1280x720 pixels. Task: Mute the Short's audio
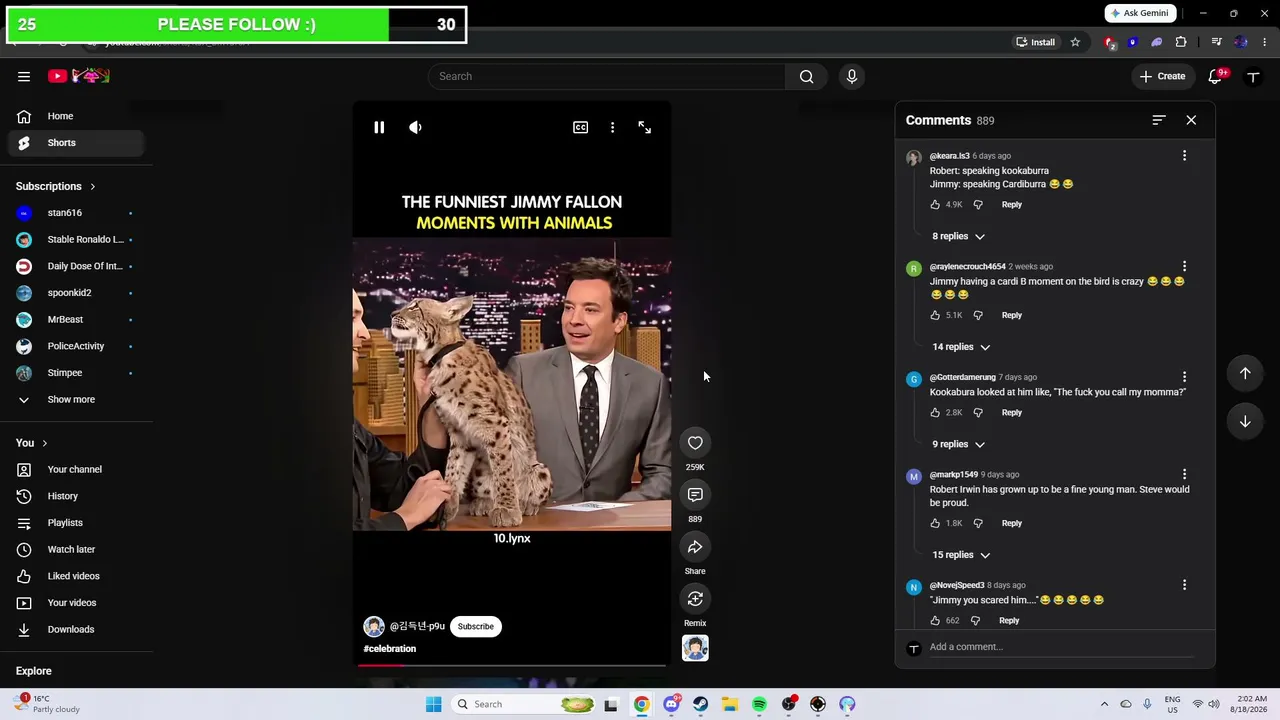click(x=415, y=127)
